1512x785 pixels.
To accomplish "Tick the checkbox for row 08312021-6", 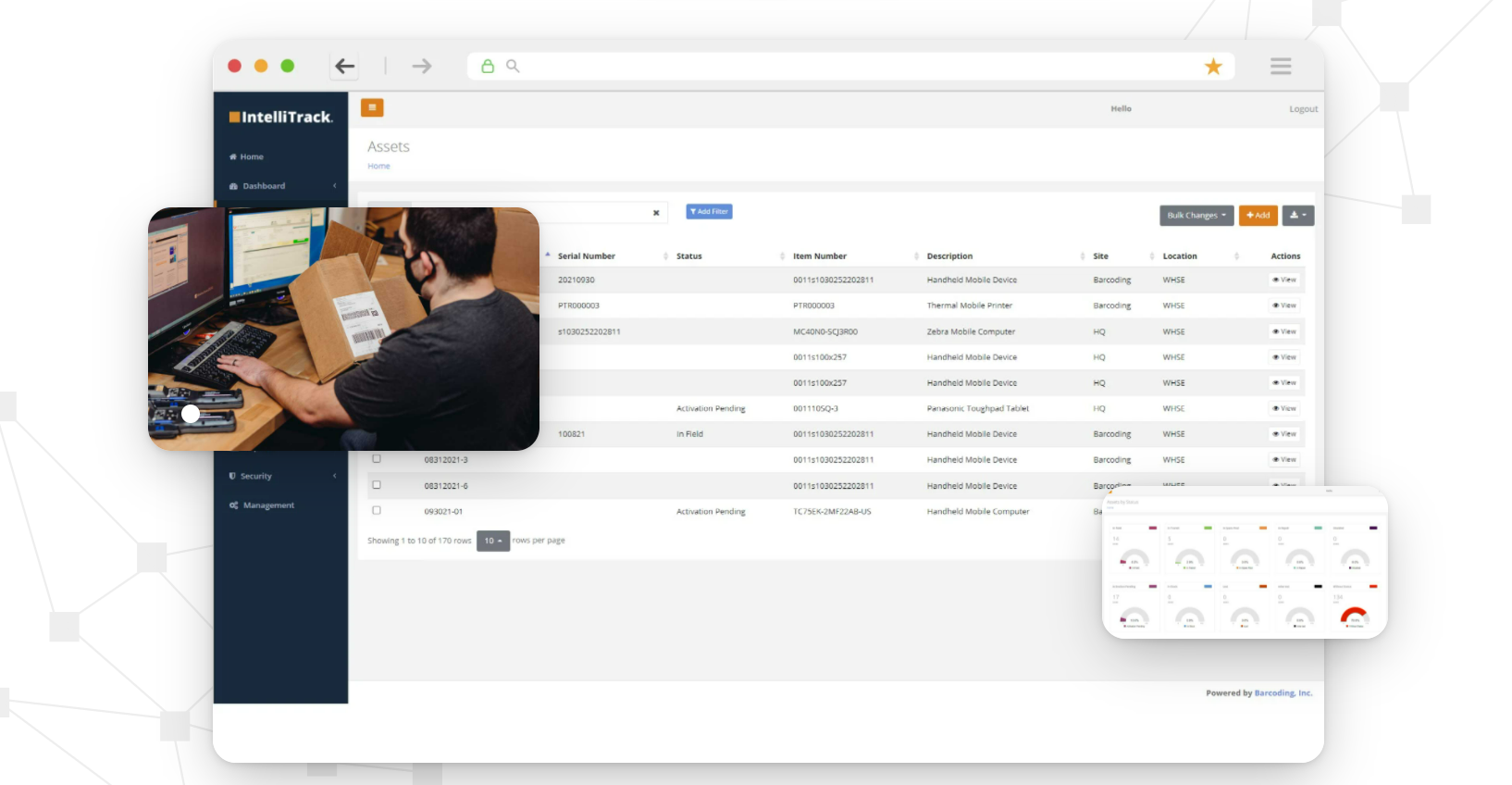I will coord(377,485).
